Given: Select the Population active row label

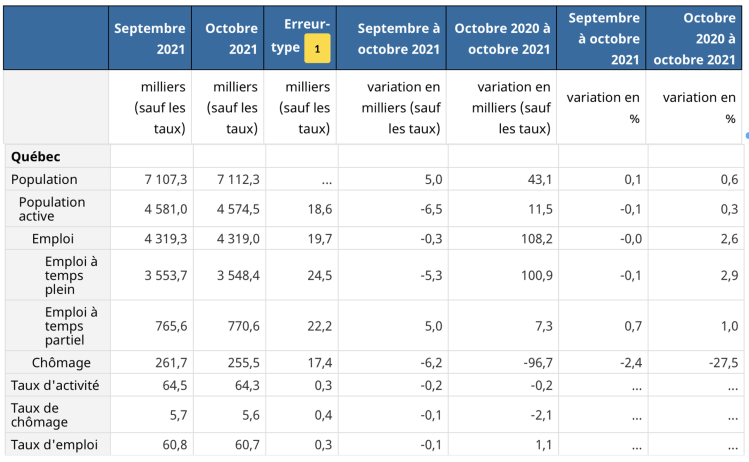Looking at the screenshot, I should (x=52, y=208).
